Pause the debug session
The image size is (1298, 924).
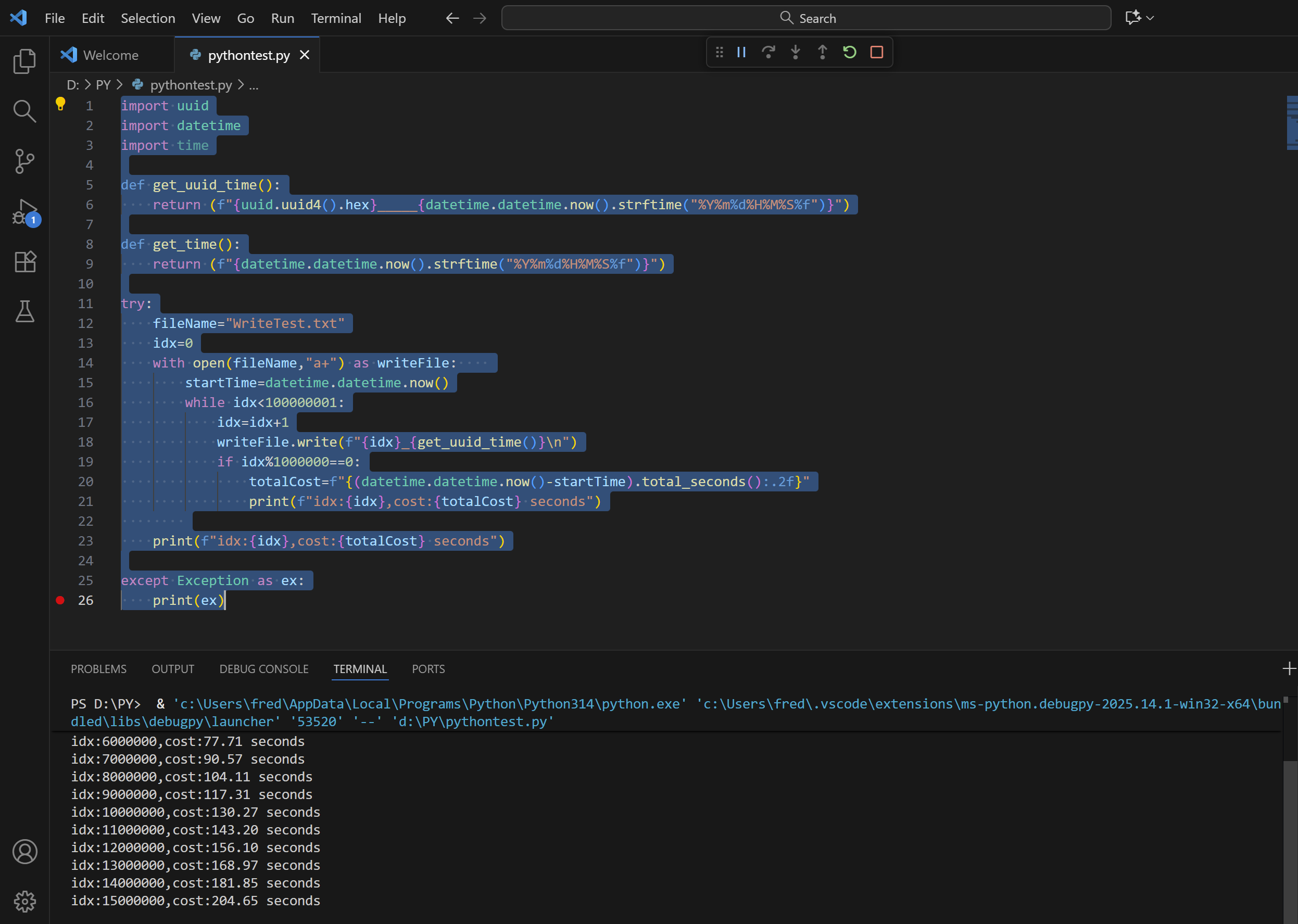pos(741,53)
